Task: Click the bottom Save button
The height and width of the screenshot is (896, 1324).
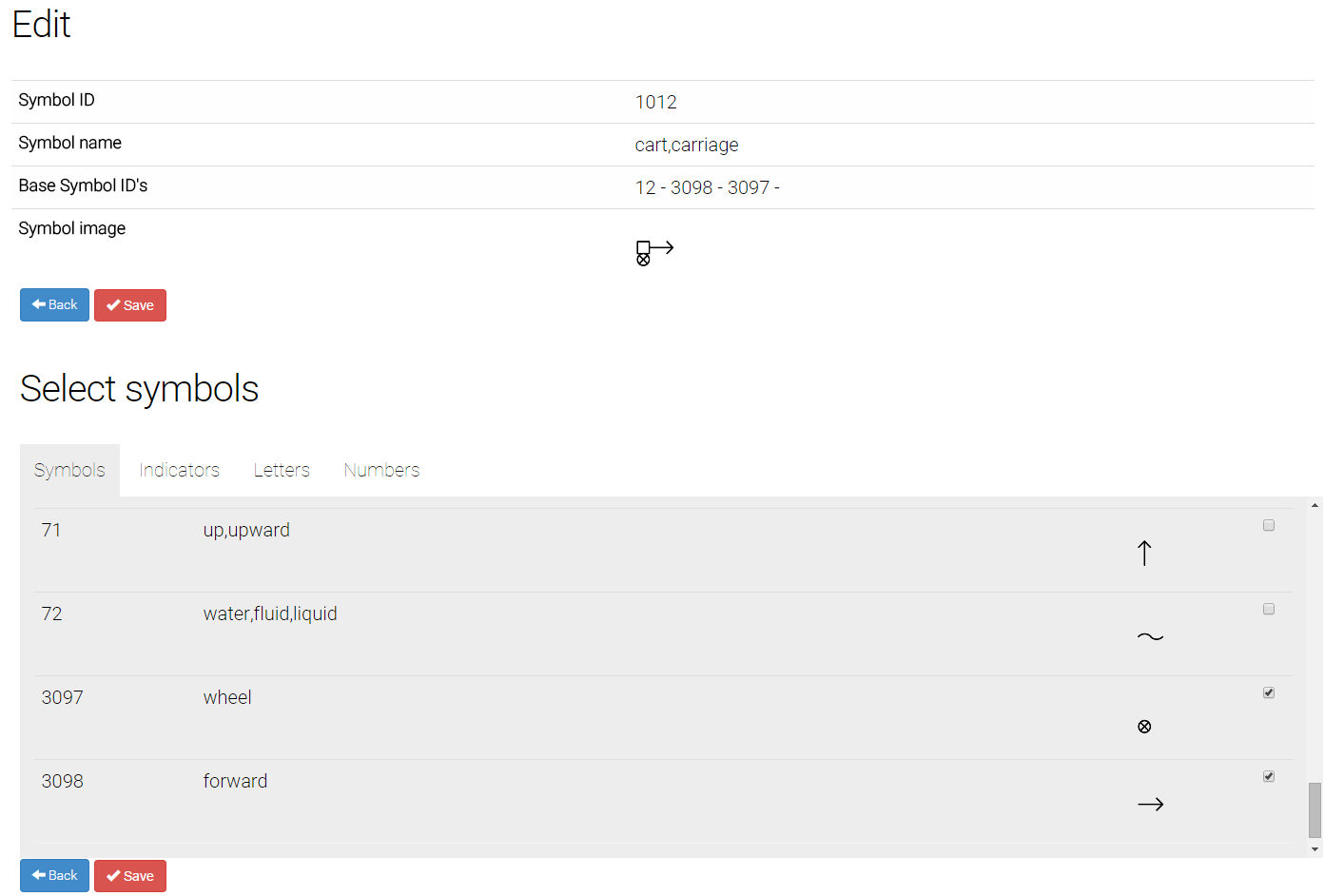Action: (x=130, y=876)
